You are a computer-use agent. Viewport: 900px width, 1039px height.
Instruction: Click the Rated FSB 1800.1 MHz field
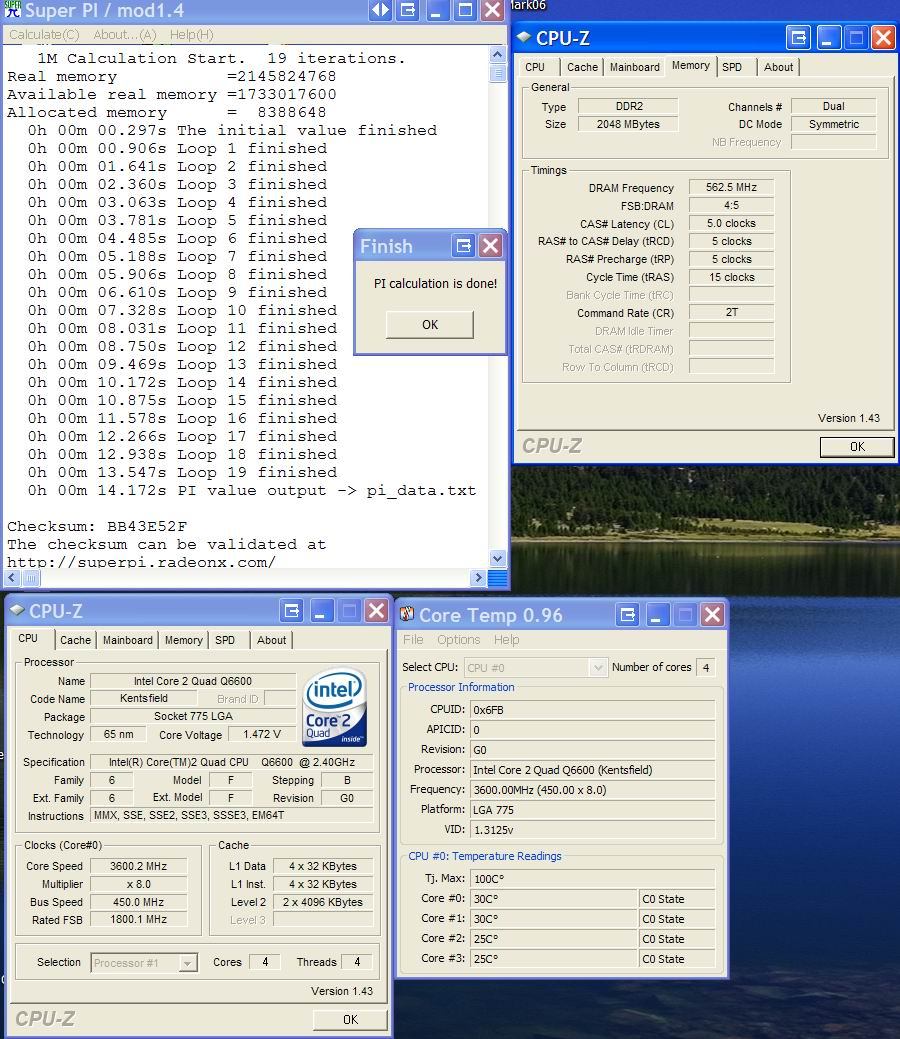(x=139, y=919)
